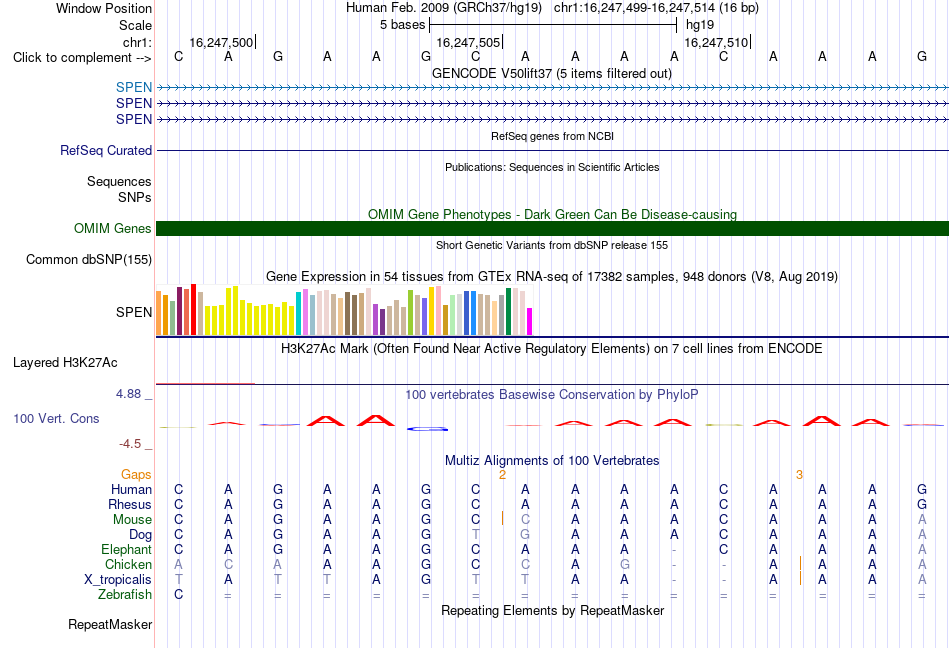Click the 'hg19' label on scale row

pyautogui.click(x=700, y=25)
